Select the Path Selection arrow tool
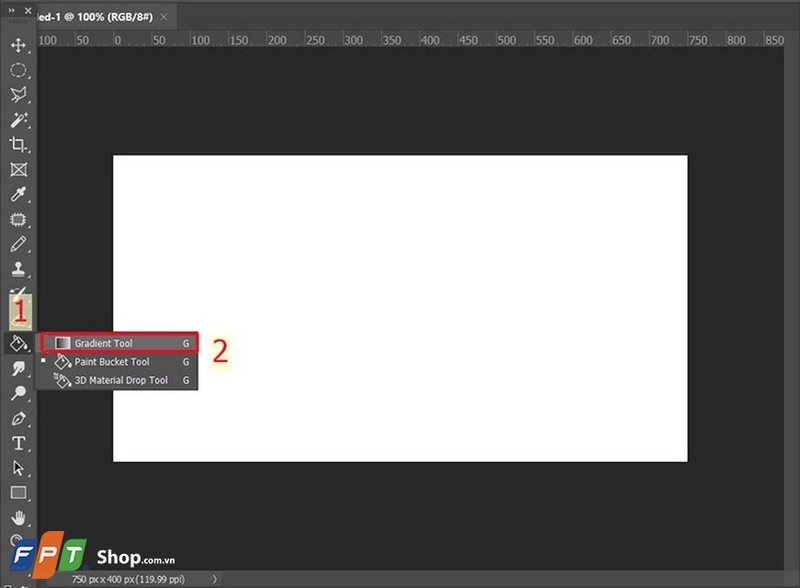The height and width of the screenshot is (588, 800). (x=18, y=468)
